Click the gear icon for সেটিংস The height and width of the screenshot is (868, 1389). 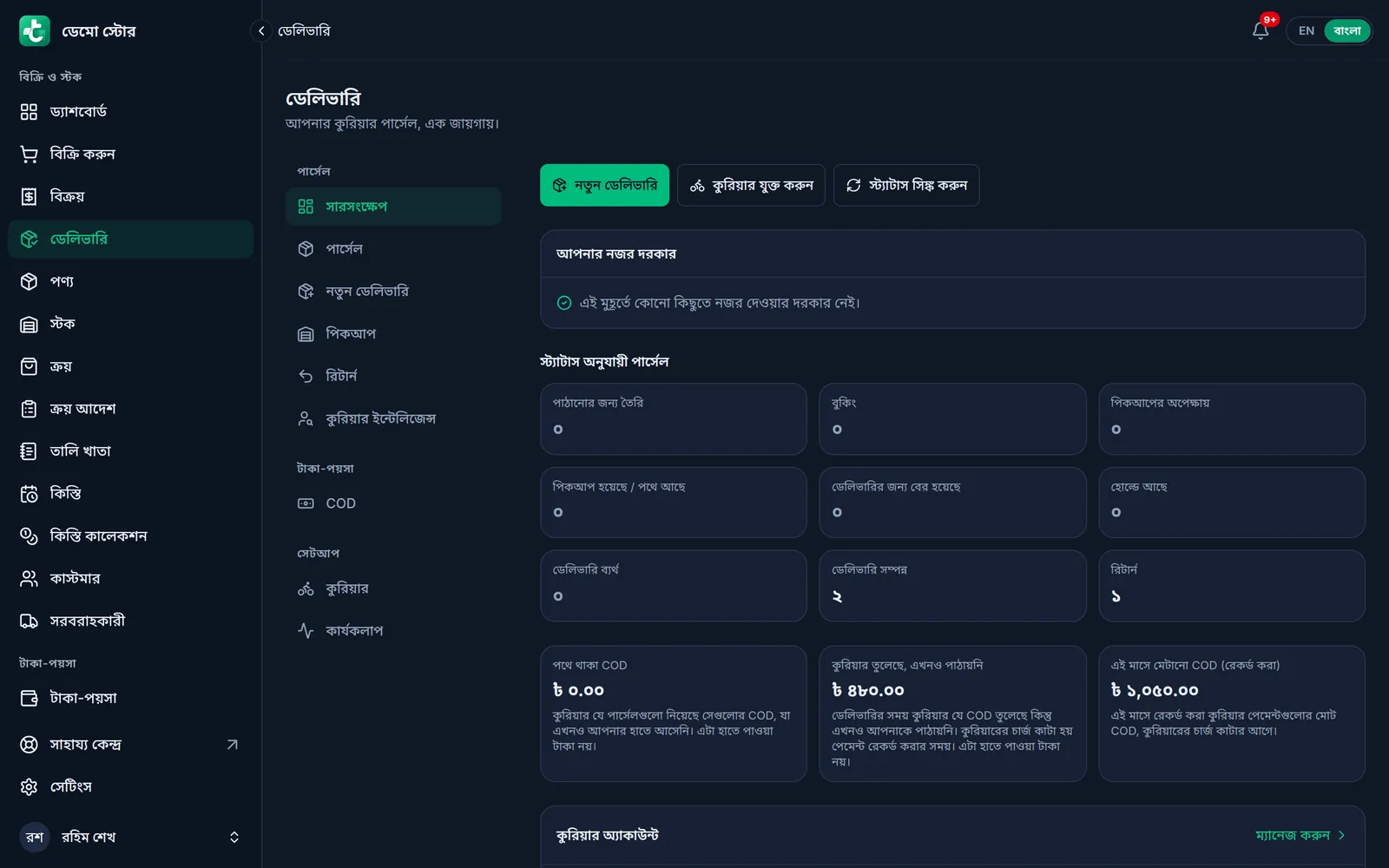click(29, 786)
